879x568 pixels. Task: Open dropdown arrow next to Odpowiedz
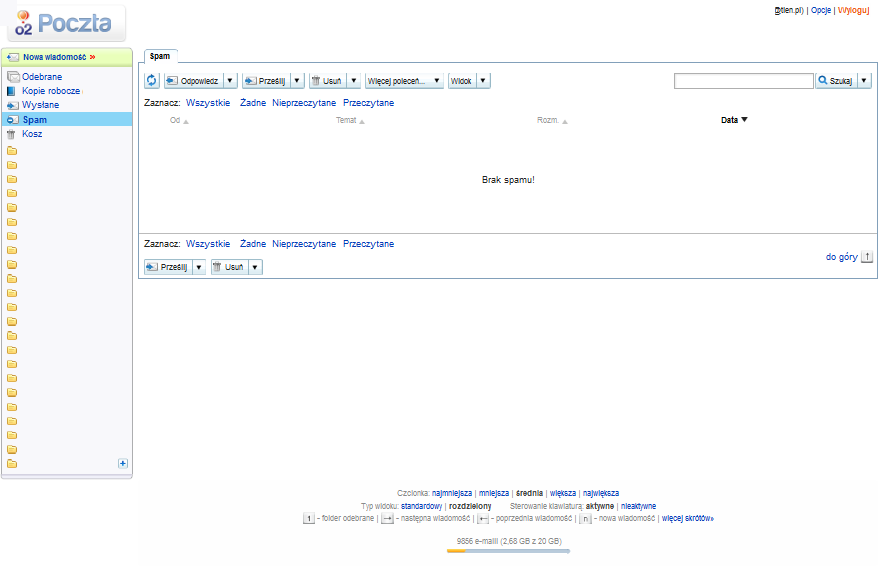[230, 81]
